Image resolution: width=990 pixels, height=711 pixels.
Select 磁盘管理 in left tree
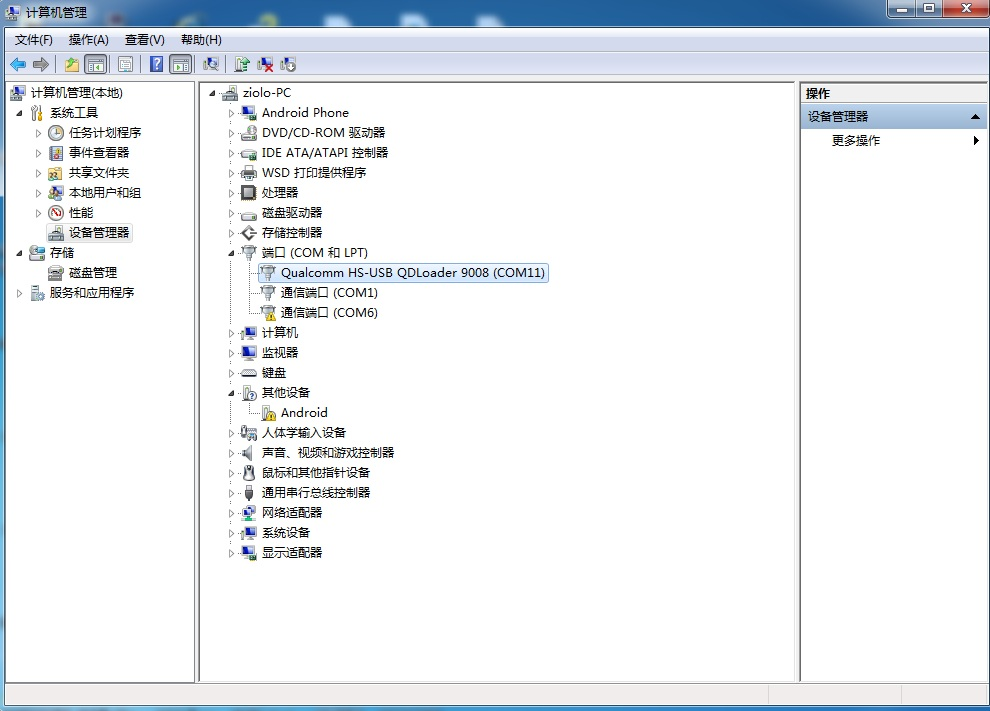[x=92, y=273]
